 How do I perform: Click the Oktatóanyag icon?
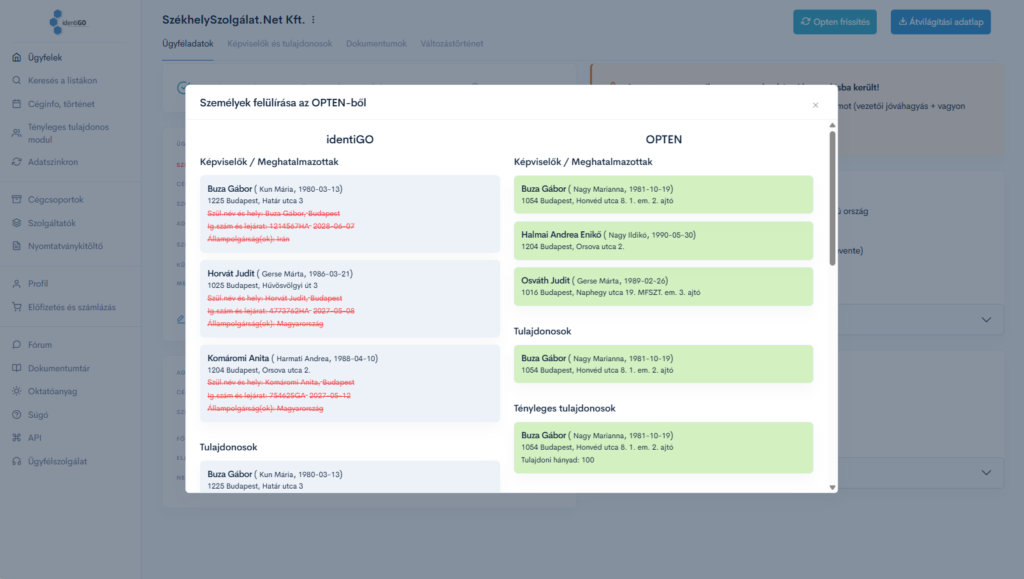16,391
